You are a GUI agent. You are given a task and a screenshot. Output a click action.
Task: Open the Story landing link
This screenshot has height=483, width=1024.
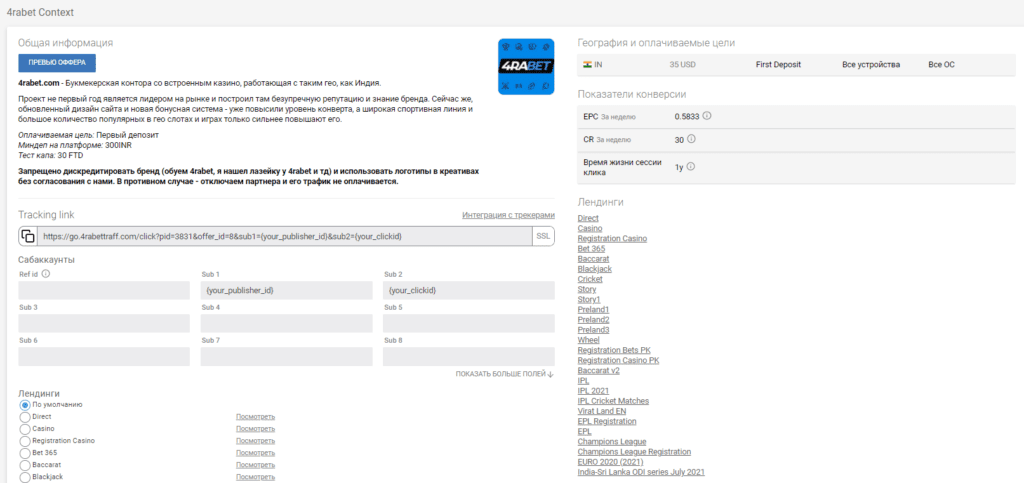coord(587,289)
